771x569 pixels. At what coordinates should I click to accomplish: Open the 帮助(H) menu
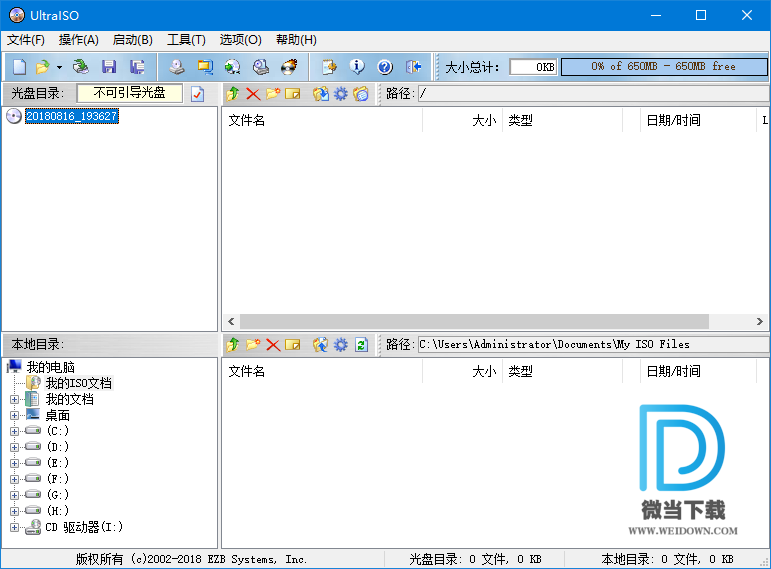[296, 40]
